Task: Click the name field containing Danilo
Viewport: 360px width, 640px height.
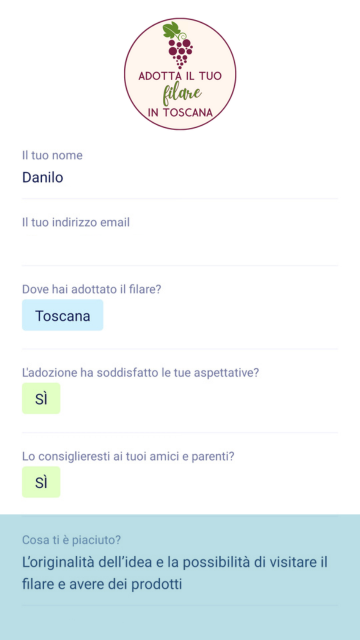Action: pyautogui.click(x=180, y=178)
